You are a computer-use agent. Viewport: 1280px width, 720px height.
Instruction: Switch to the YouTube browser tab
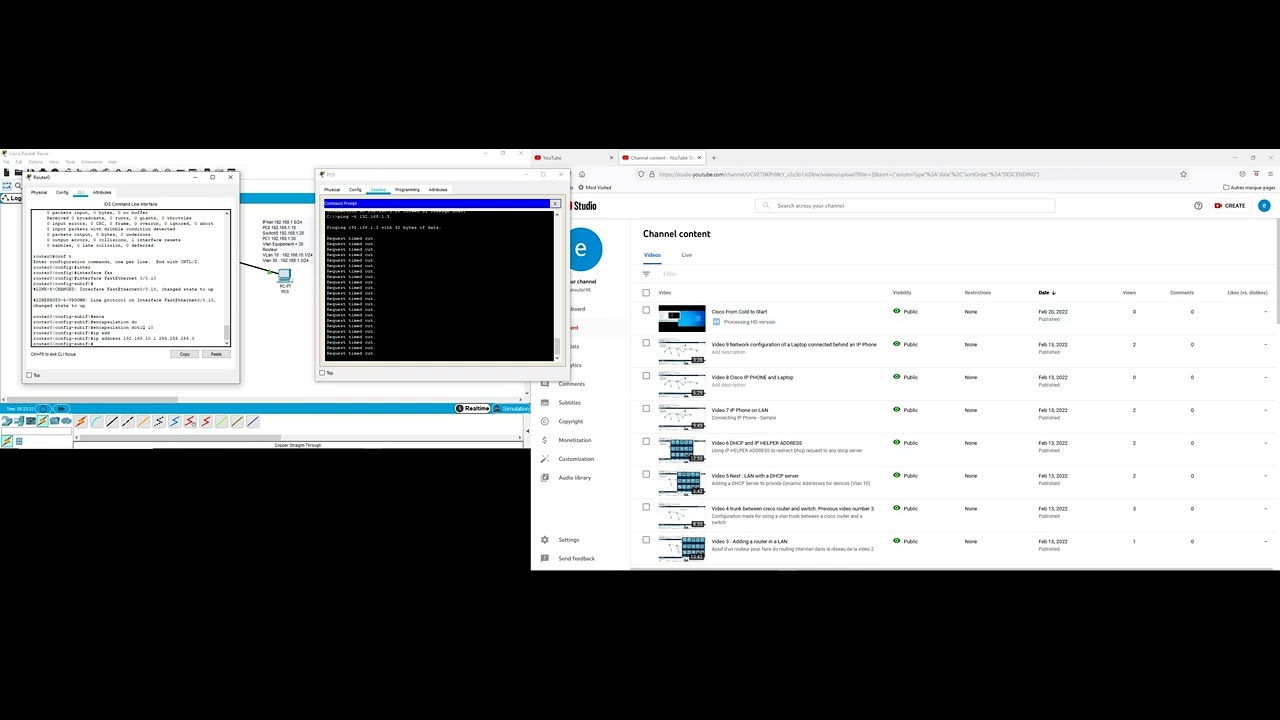coord(572,157)
